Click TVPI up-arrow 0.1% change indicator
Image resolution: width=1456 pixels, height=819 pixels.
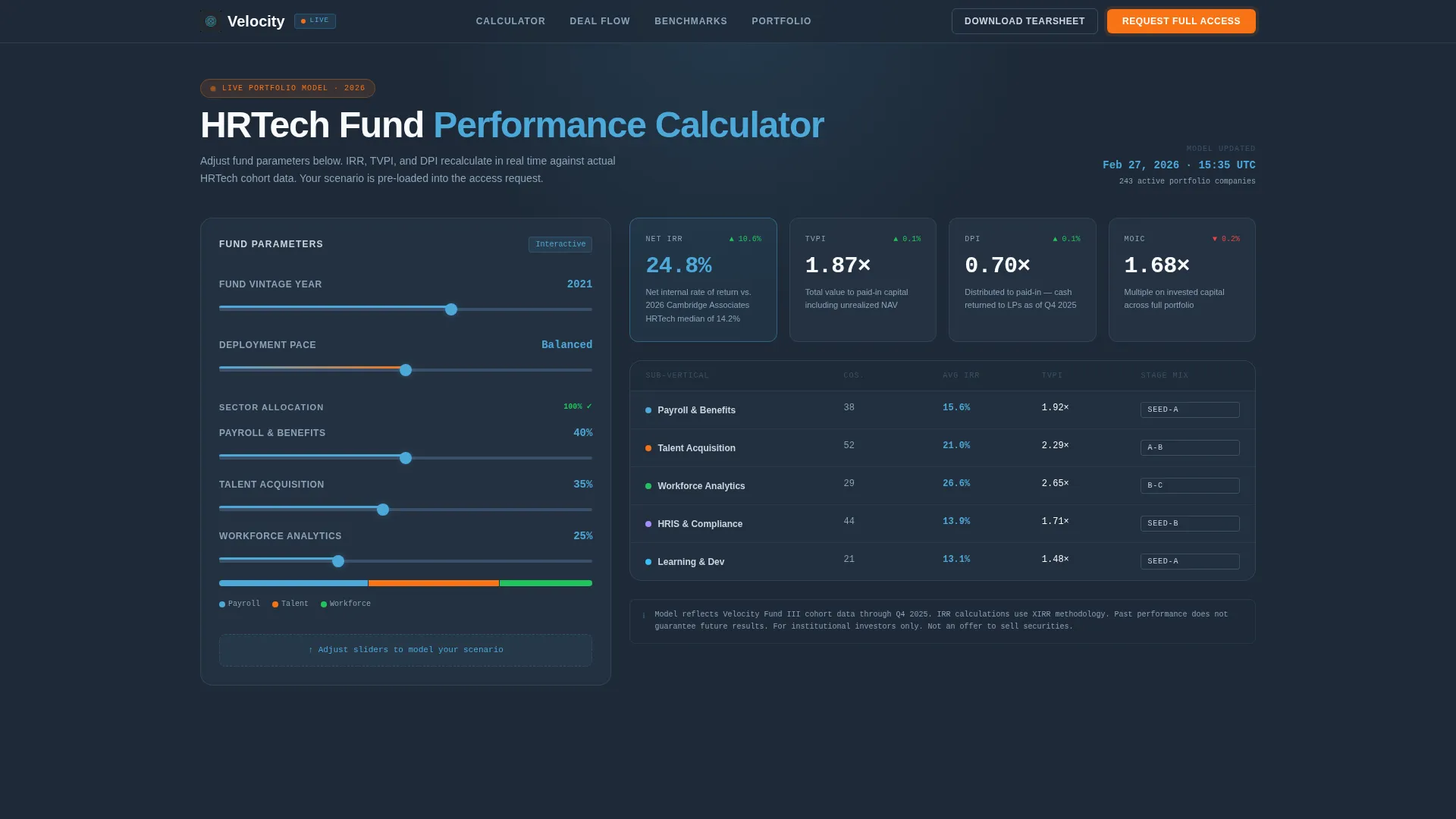(907, 240)
